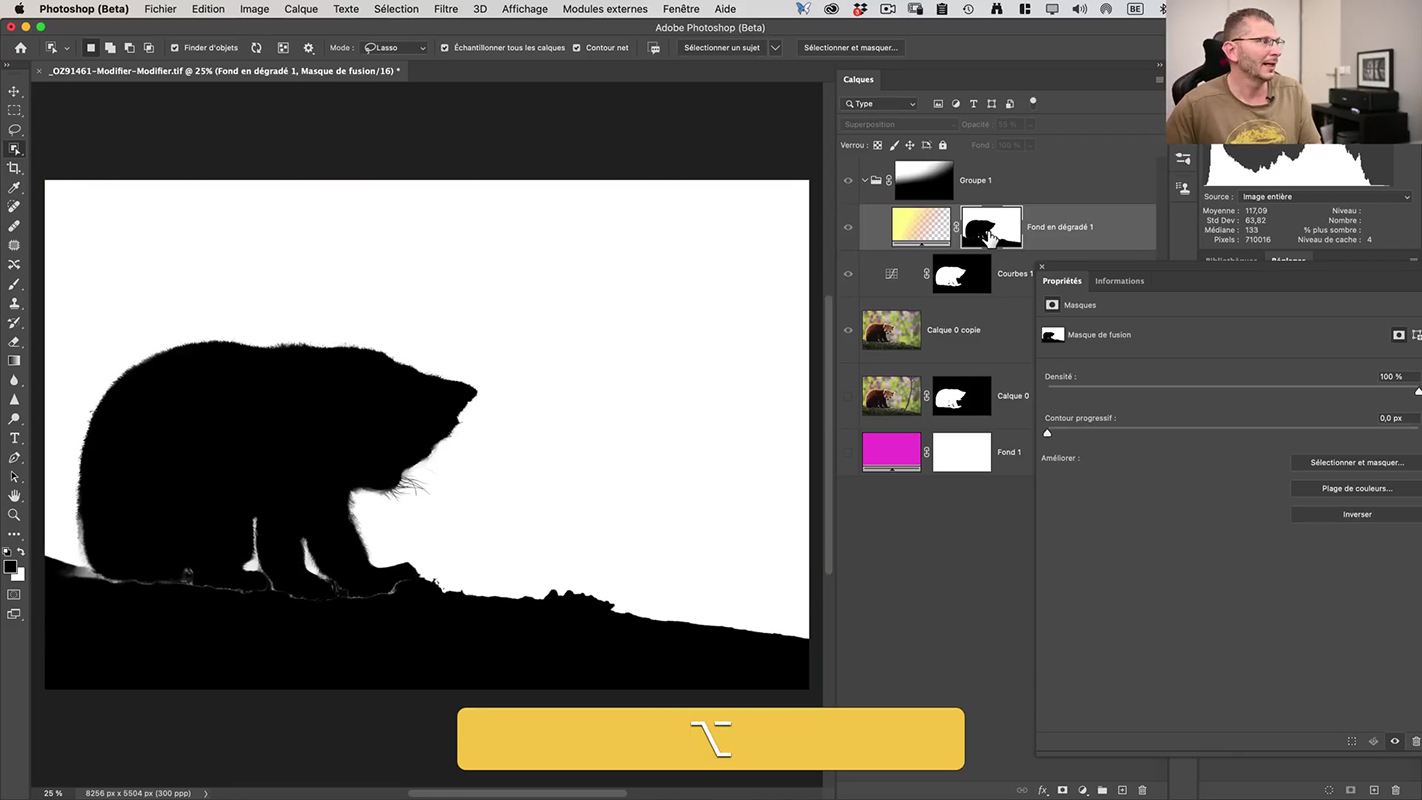Image resolution: width=1422 pixels, height=800 pixels.
Task: Select the Horizontal Type tool
Action: pyautogui.click(x=14, y=438)
